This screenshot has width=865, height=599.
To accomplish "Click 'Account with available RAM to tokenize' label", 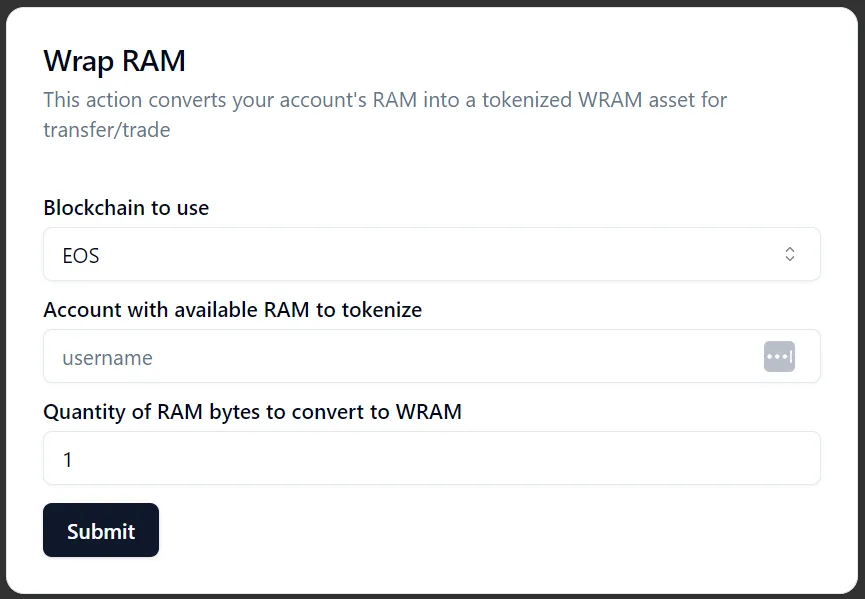I will (x=233, y=310).
